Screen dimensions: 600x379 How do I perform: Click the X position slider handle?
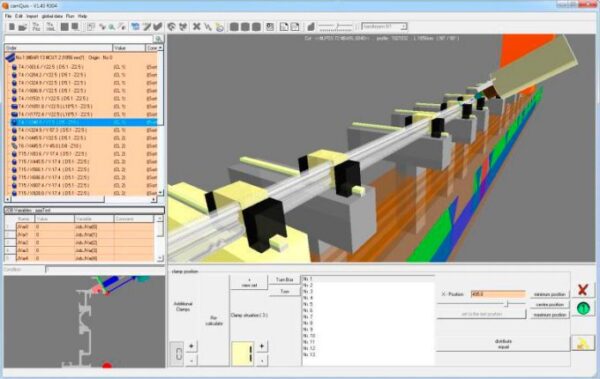click(506, 304)
